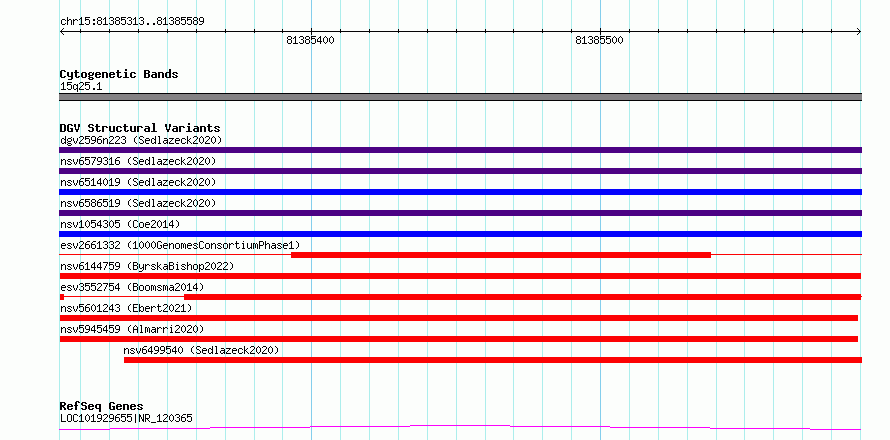Click the RefSeq Genes track title
Viewport: 890px width, 440px height.
(102, 406)
